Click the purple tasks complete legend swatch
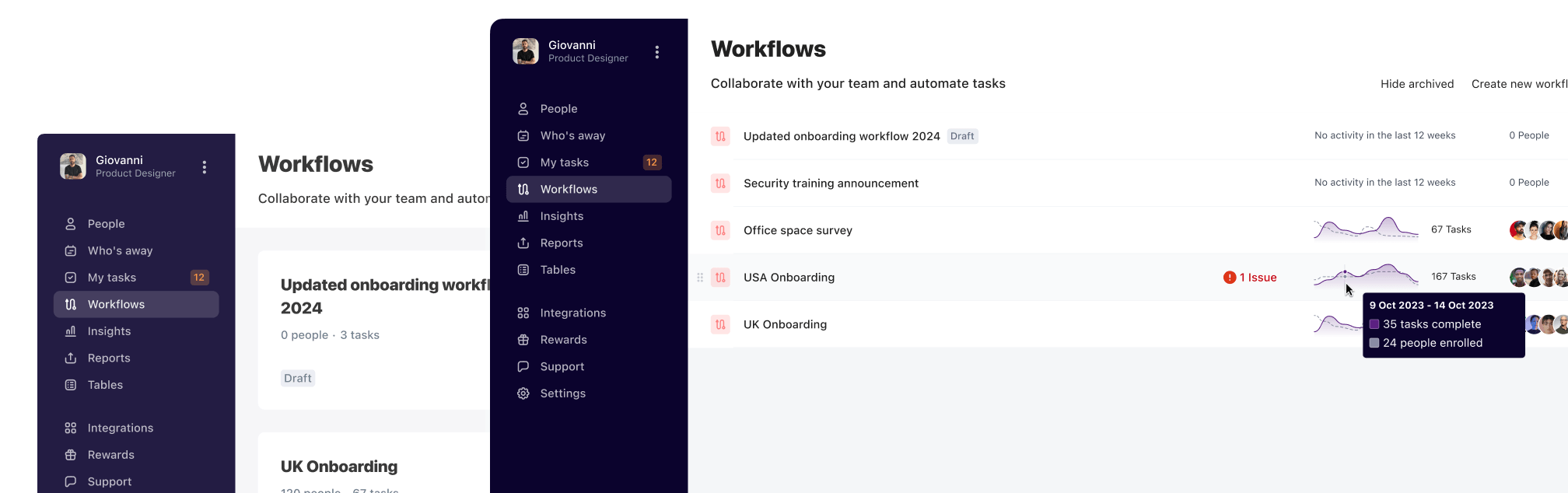Viewport: 1568px width, 493px height. point(1374,324)
